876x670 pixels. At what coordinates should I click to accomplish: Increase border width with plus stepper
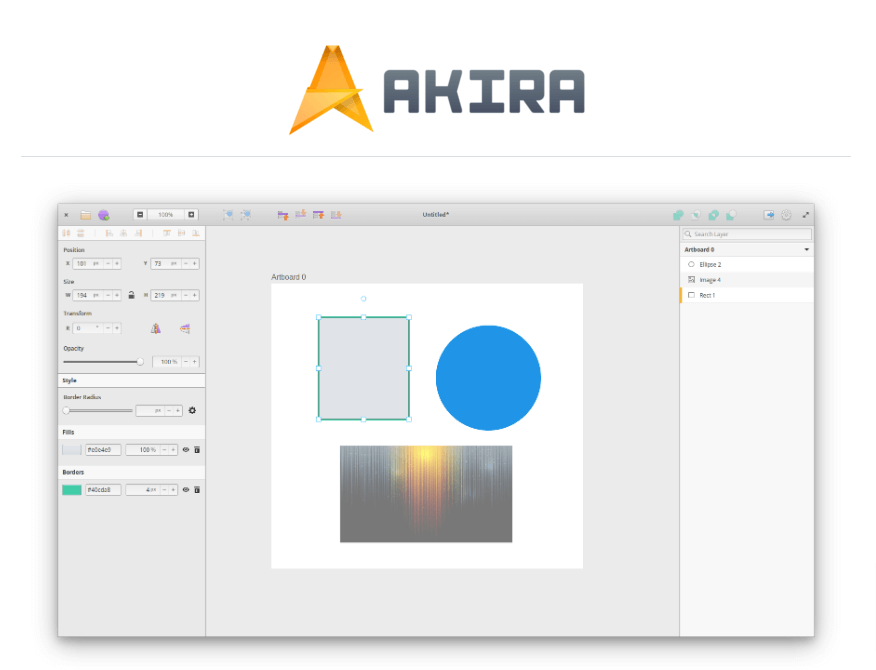pos(173,490)
